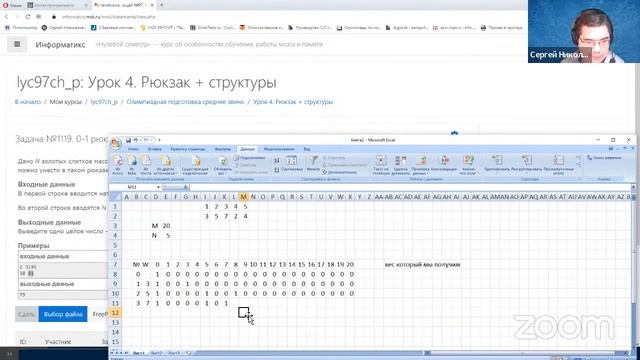This screenshot has width=640, height=360.
Task: Open the 'Вид' ribbon tab
Action: (307, 149)
